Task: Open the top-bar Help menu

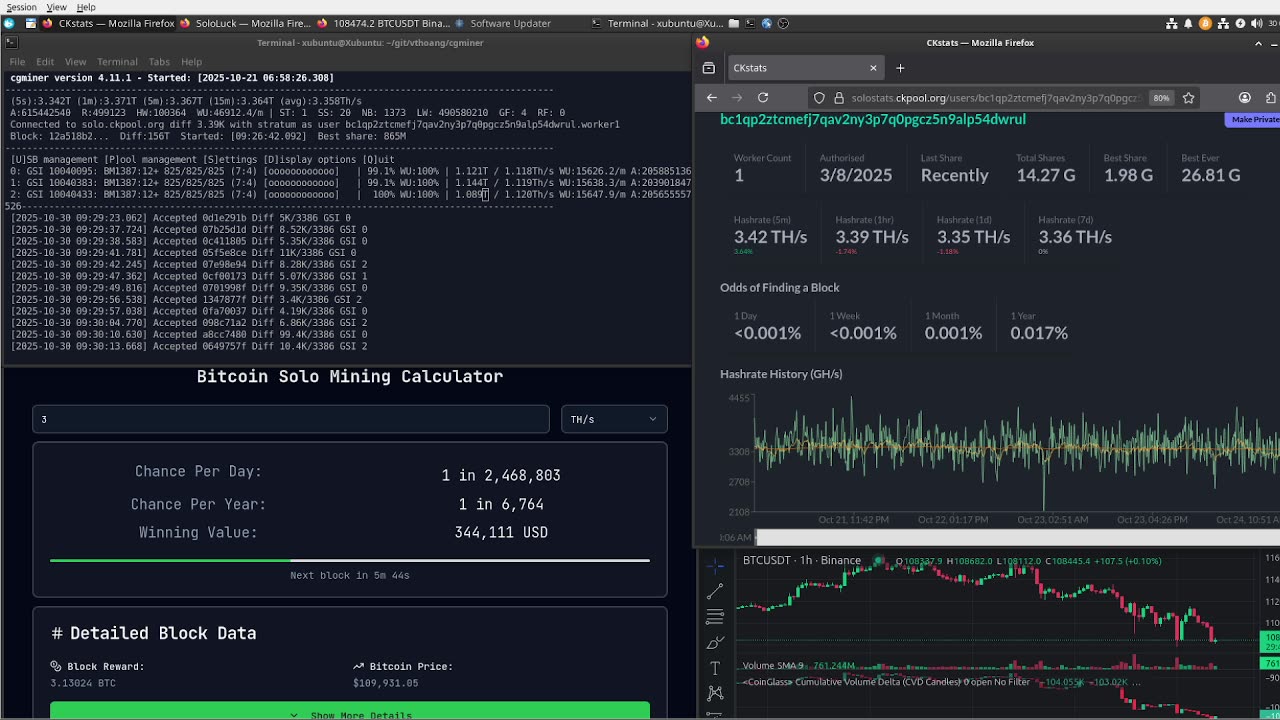Action: [x=86, y=7]
